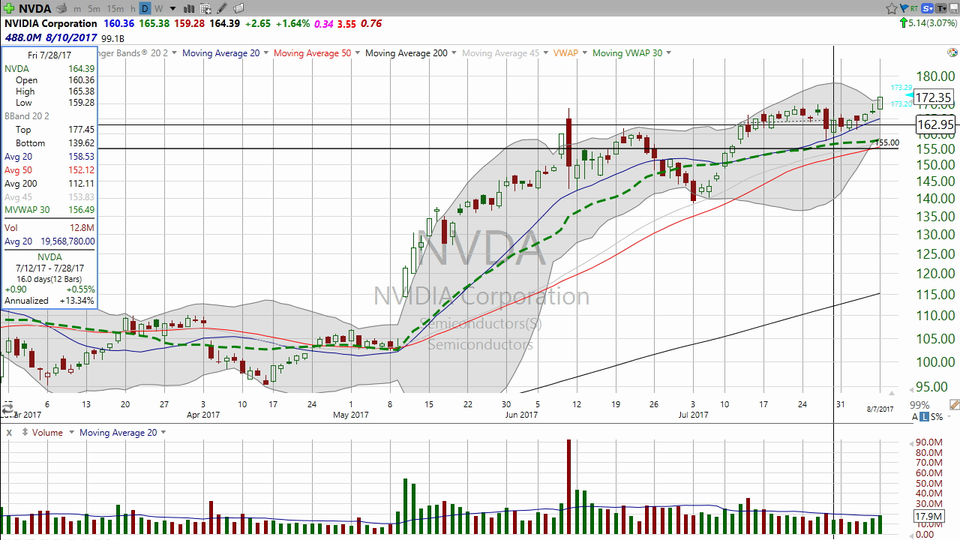Click the NVDA ticker symbol field
This screenshot has height=540, width=960.
coord(35,9)
